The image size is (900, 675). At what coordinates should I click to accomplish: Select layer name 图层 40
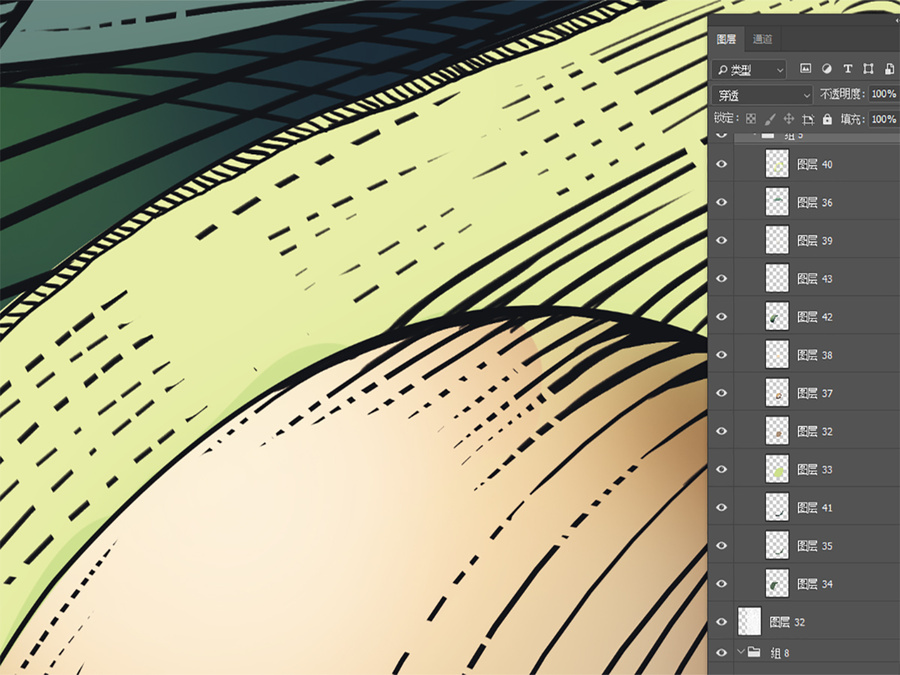pyautogui.click(x=814, y=164)
